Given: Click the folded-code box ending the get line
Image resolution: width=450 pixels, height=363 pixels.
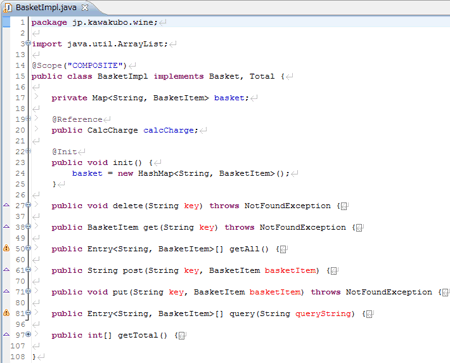Looking at the screenshot, I should pyautogui.click(x=359, y=228).
